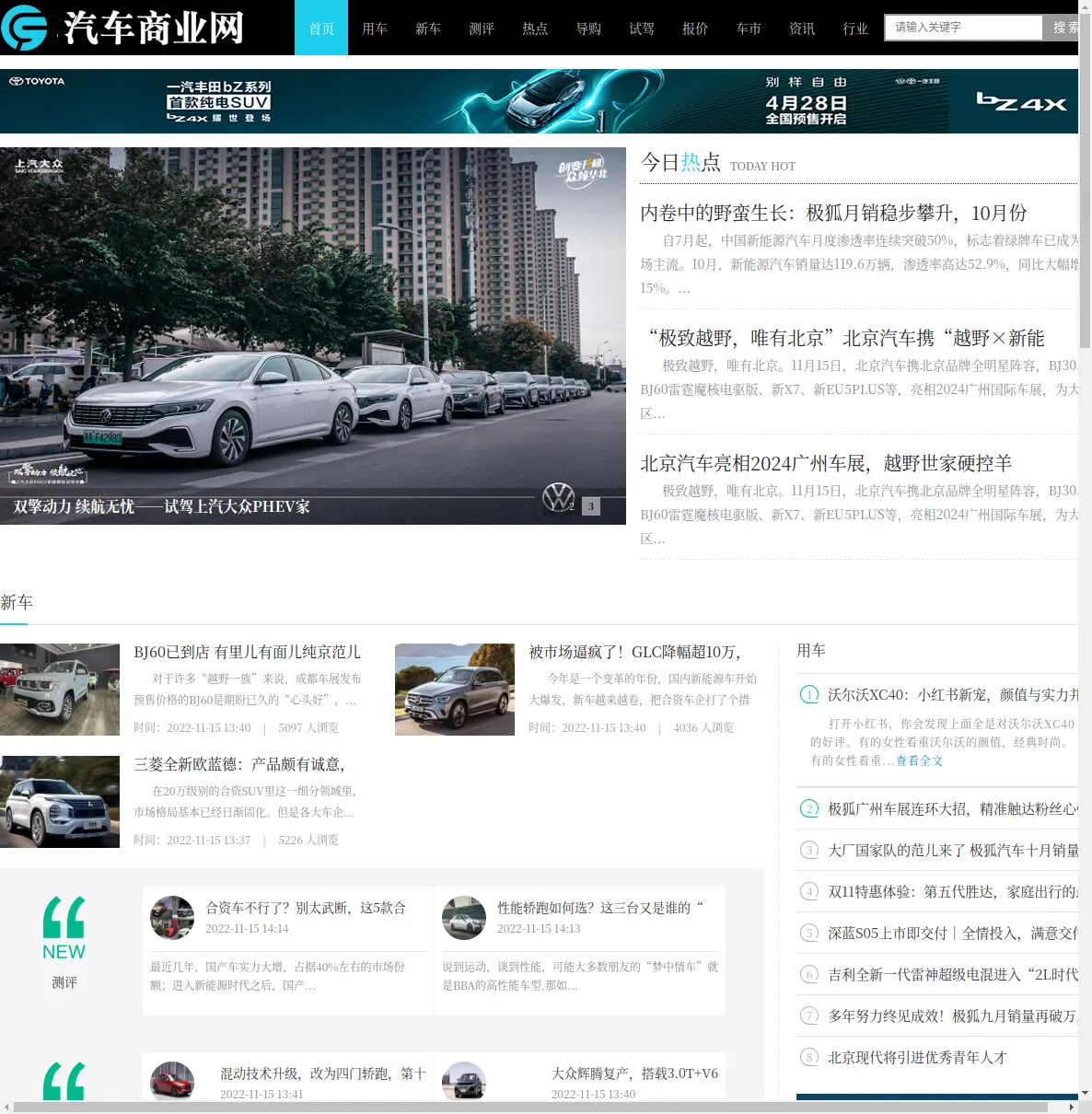Open ranked article 双11特惠体验：第五代胜达
Image resolution: width=1092 pixels, height=1114 pixels.
click(x=952, y=891)
